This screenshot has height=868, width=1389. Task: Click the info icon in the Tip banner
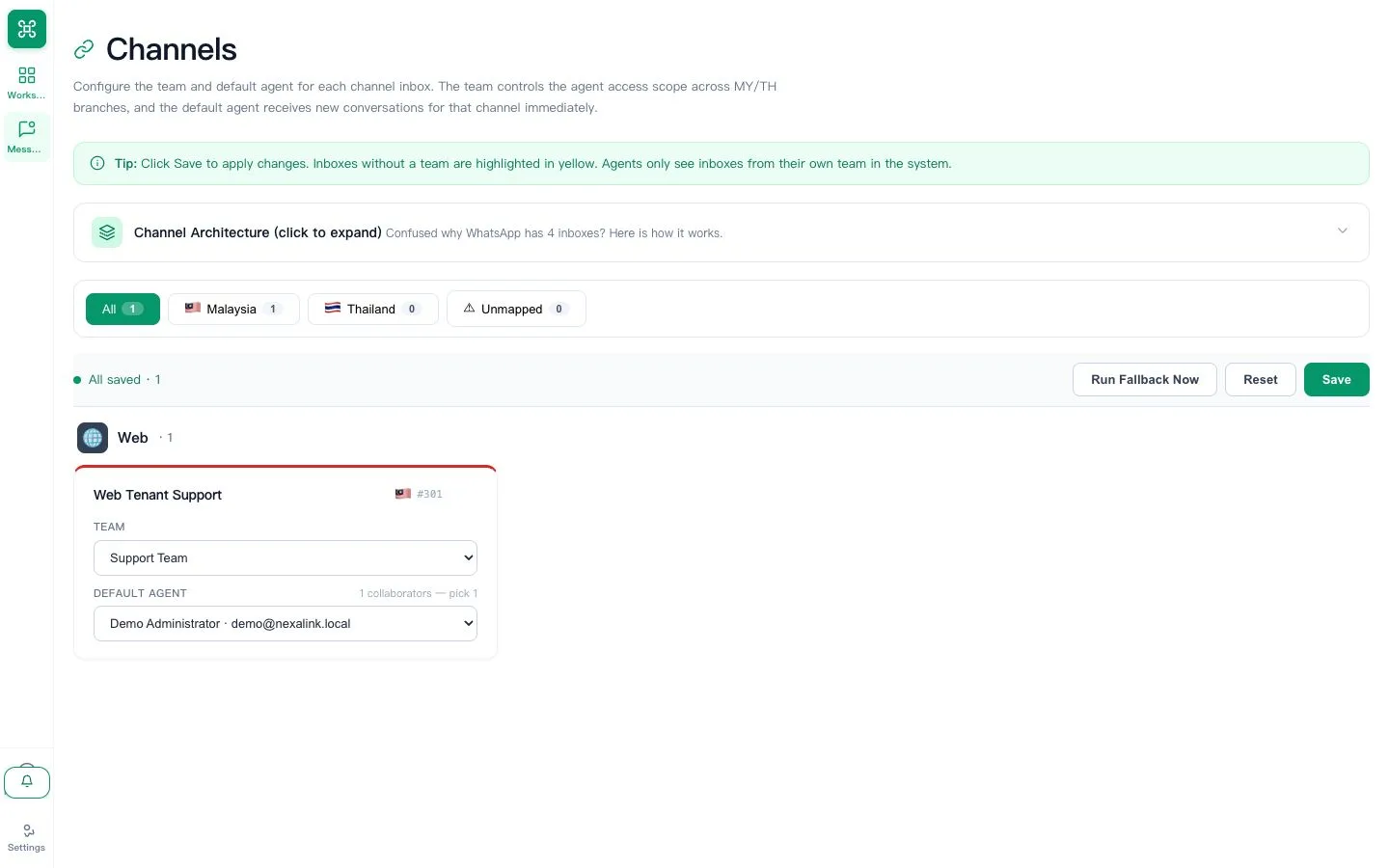click(97, 164)
